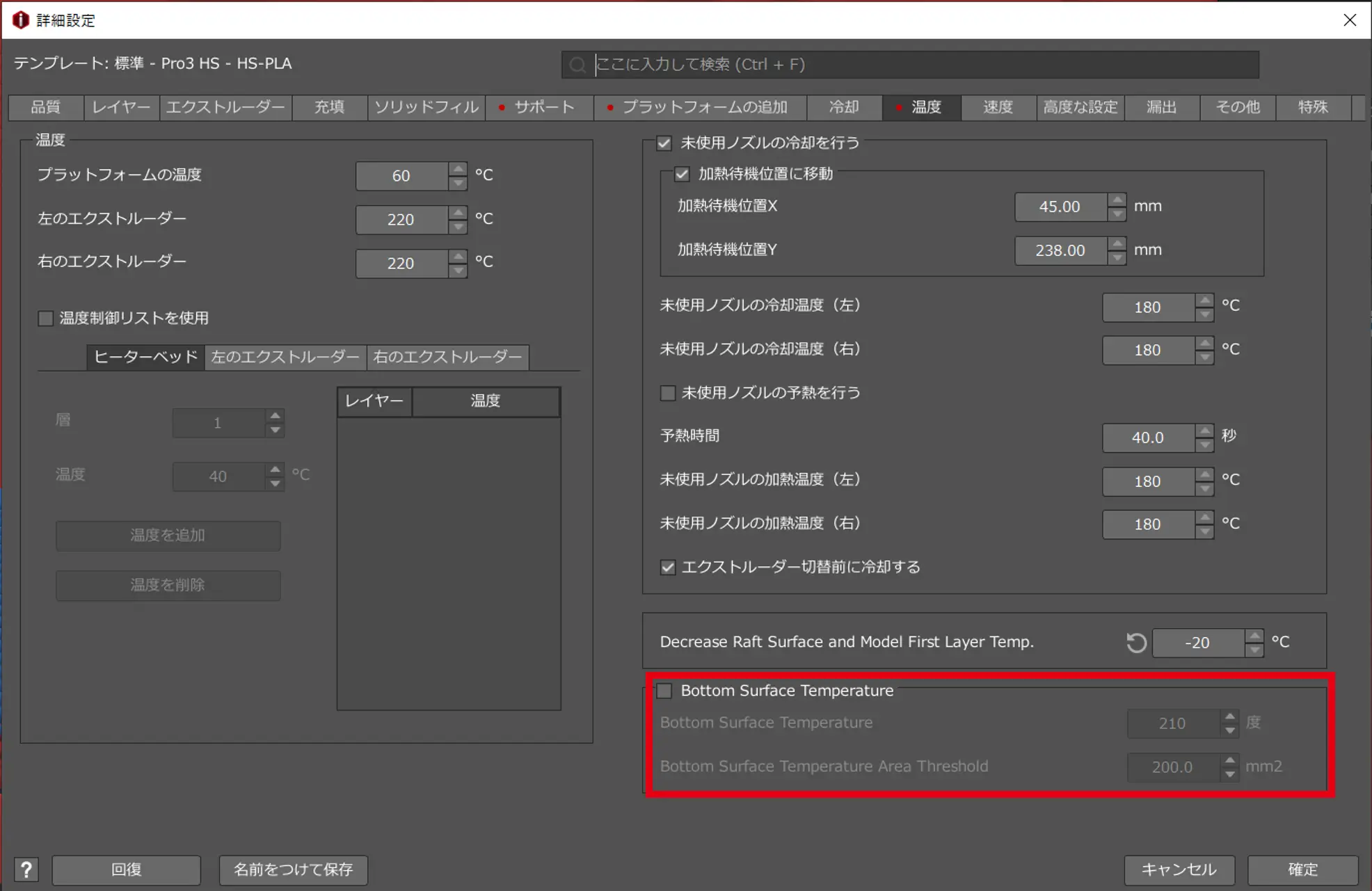This screenshot has width=1372, height=891.
Task: Select 左のエクストルーダー sub-tab in list
Action: coord(285,357)
